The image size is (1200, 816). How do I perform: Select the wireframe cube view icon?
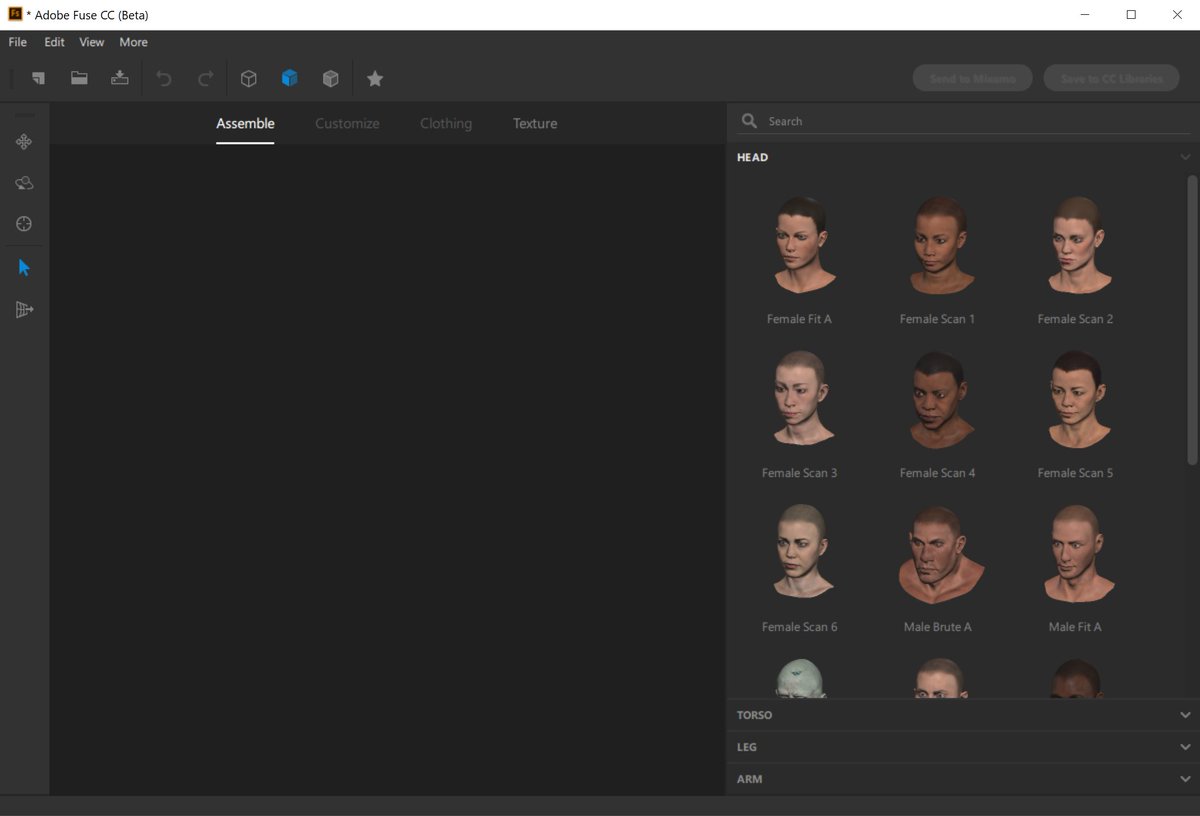(249, 78)
